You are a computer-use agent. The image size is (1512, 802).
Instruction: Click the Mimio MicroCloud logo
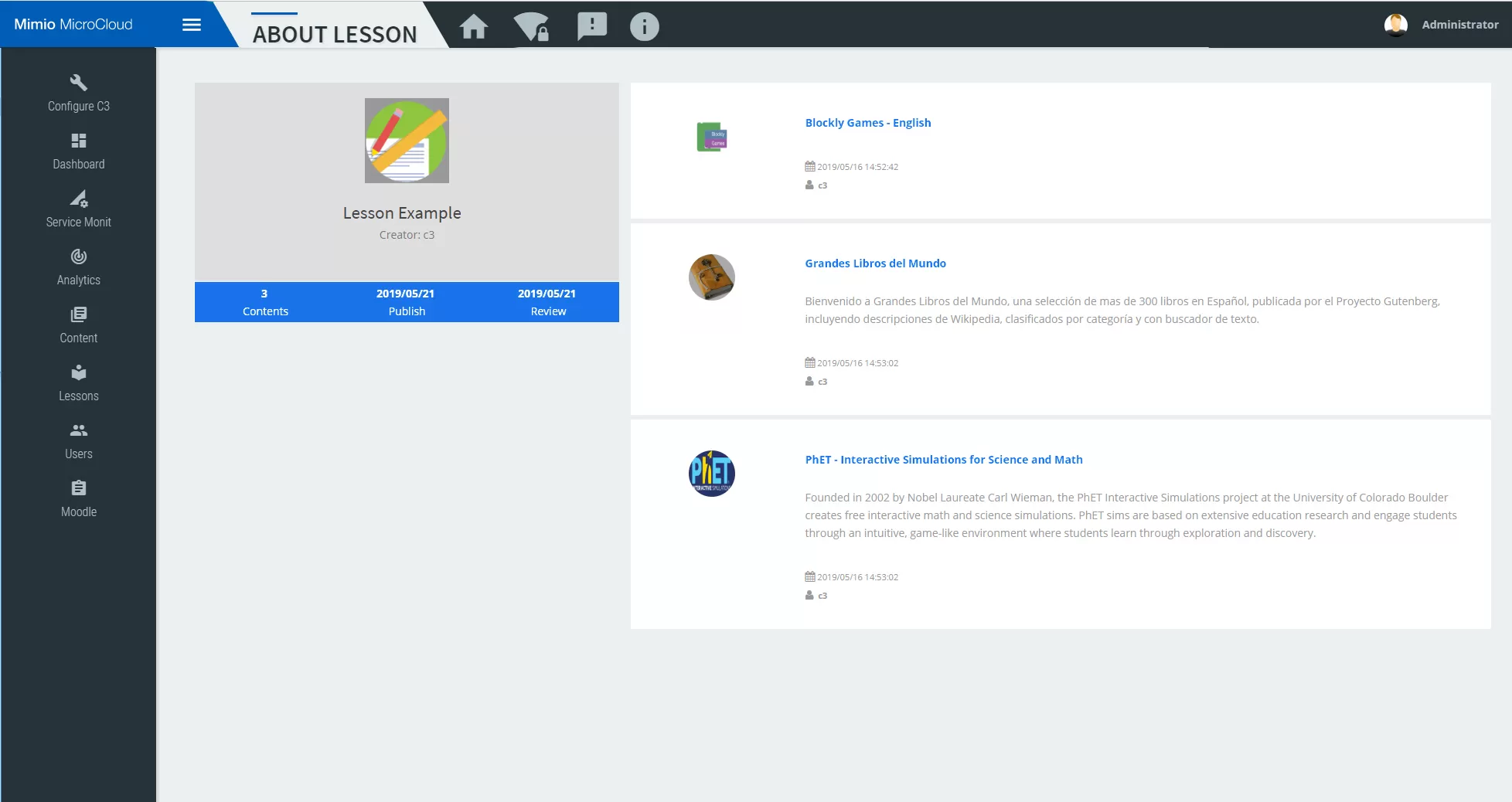pos(73,25)
